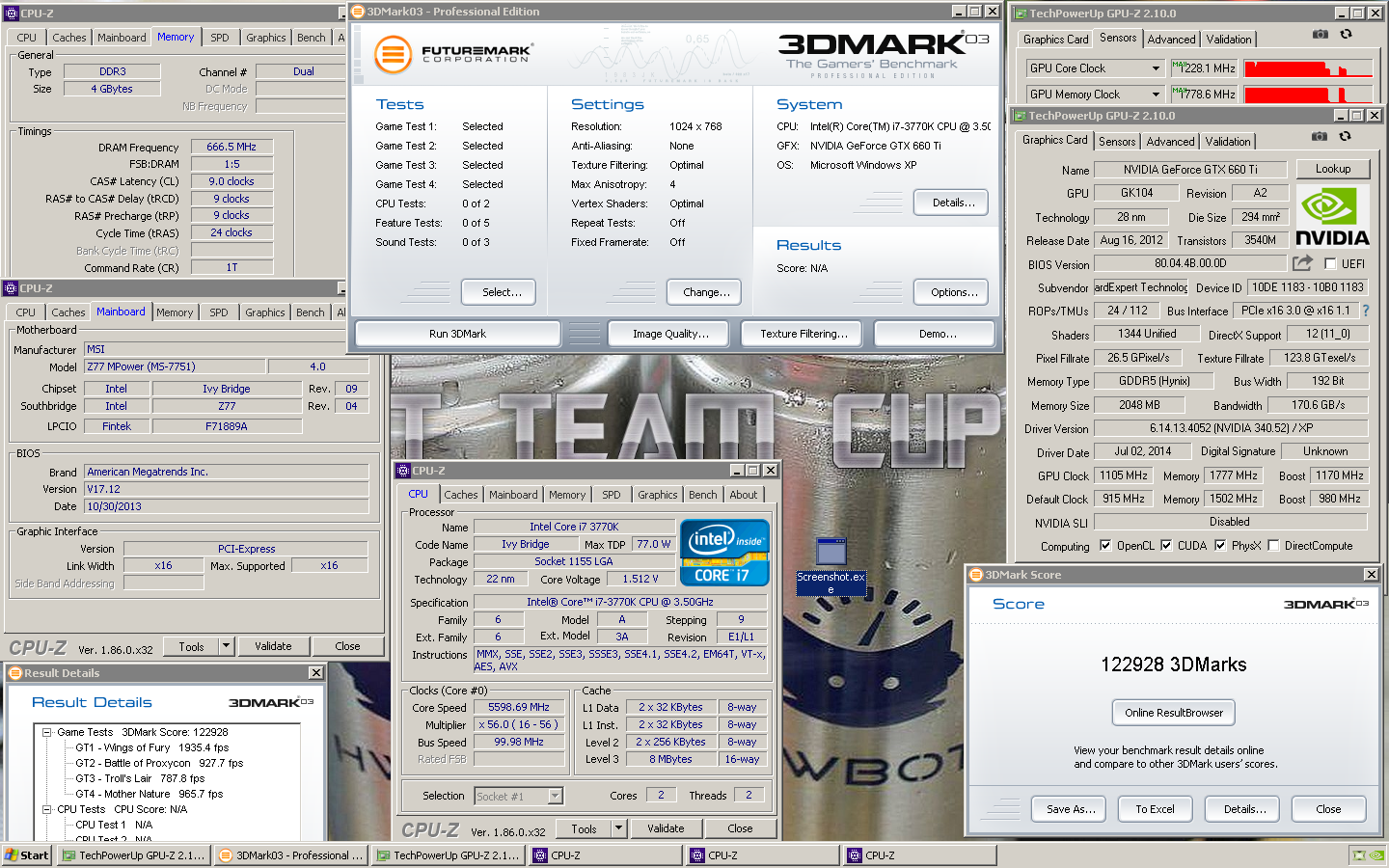The height and width of the screenshot is (868, 1389).
Task: Click Save As... in 3DMark Score
Action: 1071,809
